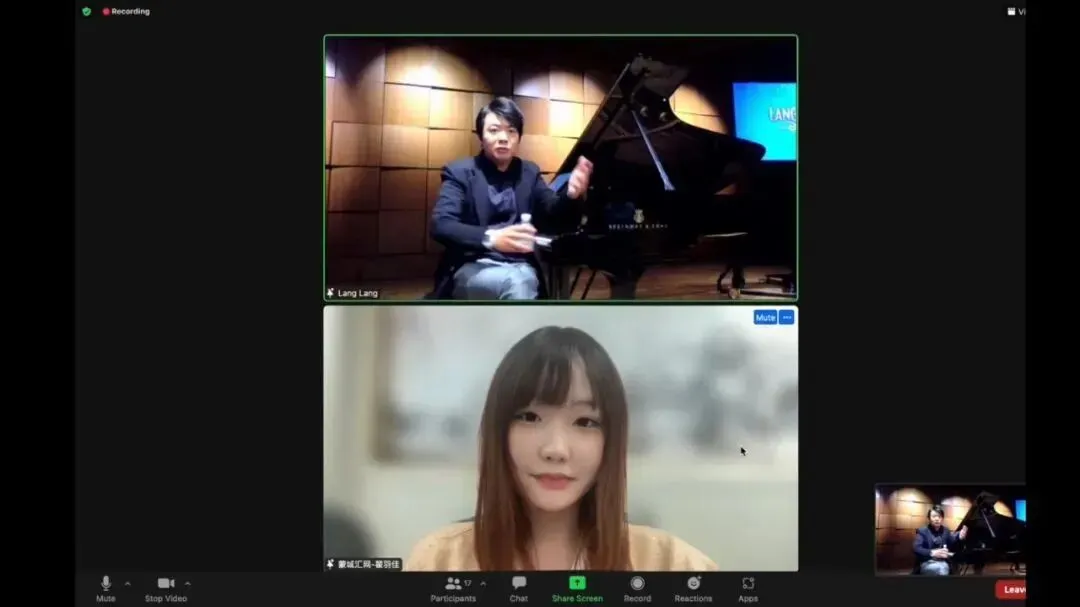This screenshot has width=1080, height=607.
Task: Toggle Share Screen on
Action: [x=577, y=585]
